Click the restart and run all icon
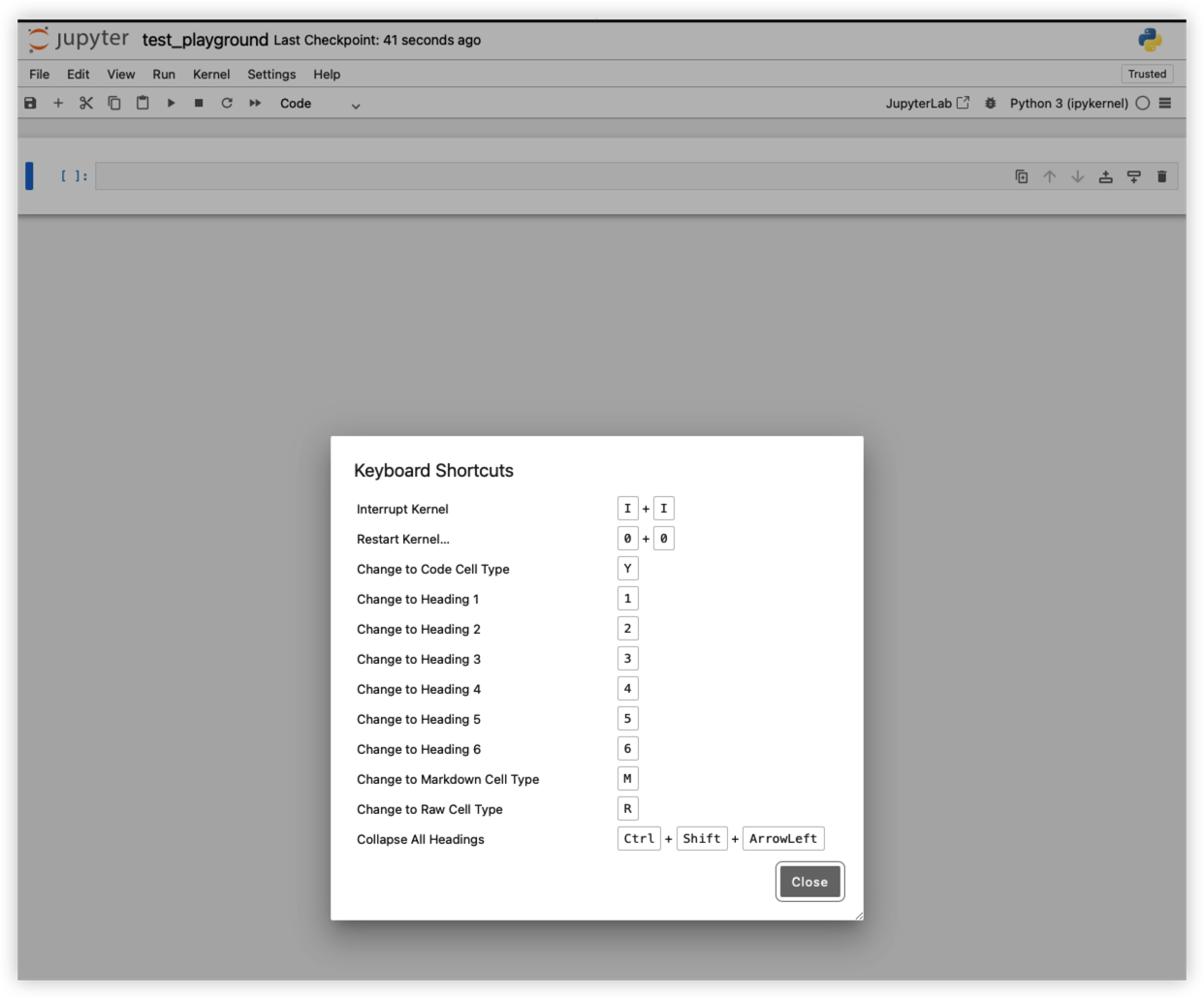This screenshot has width=1204, height=998. [255, 103]
